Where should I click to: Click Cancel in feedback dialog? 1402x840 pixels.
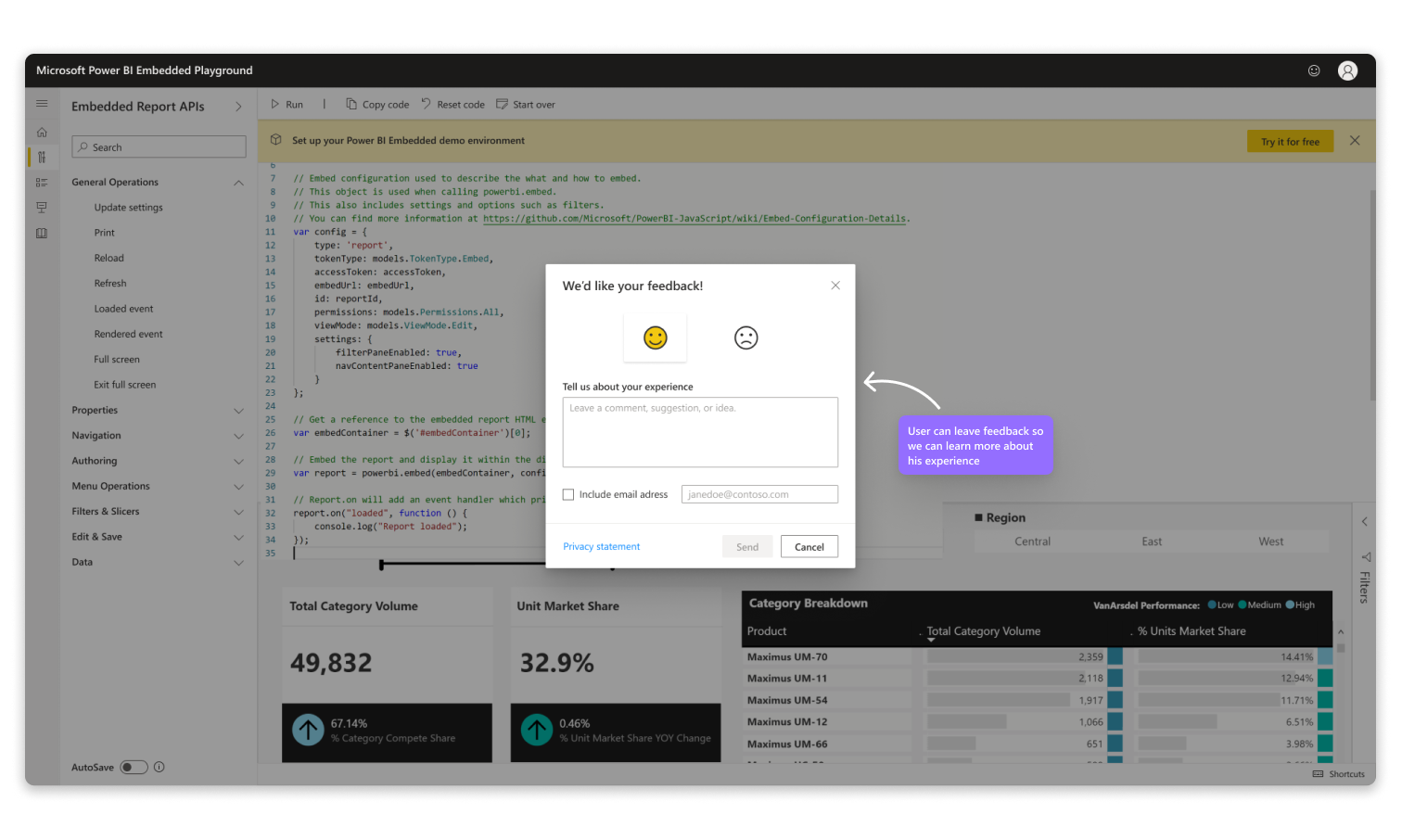point(809,547)
